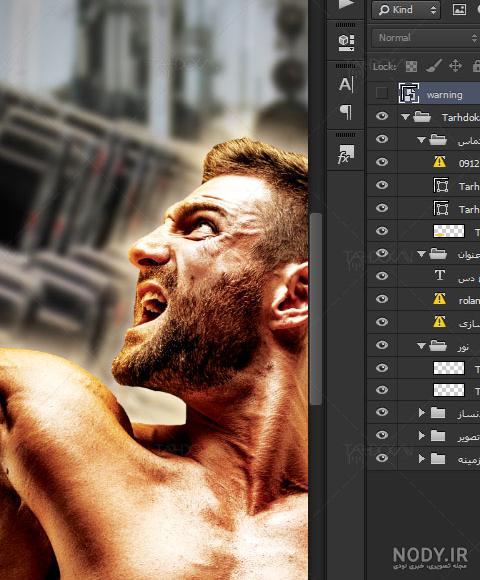This screenshot has width=480, height=580.
Task: Hide the عنوان group
Action: point(382,253)
